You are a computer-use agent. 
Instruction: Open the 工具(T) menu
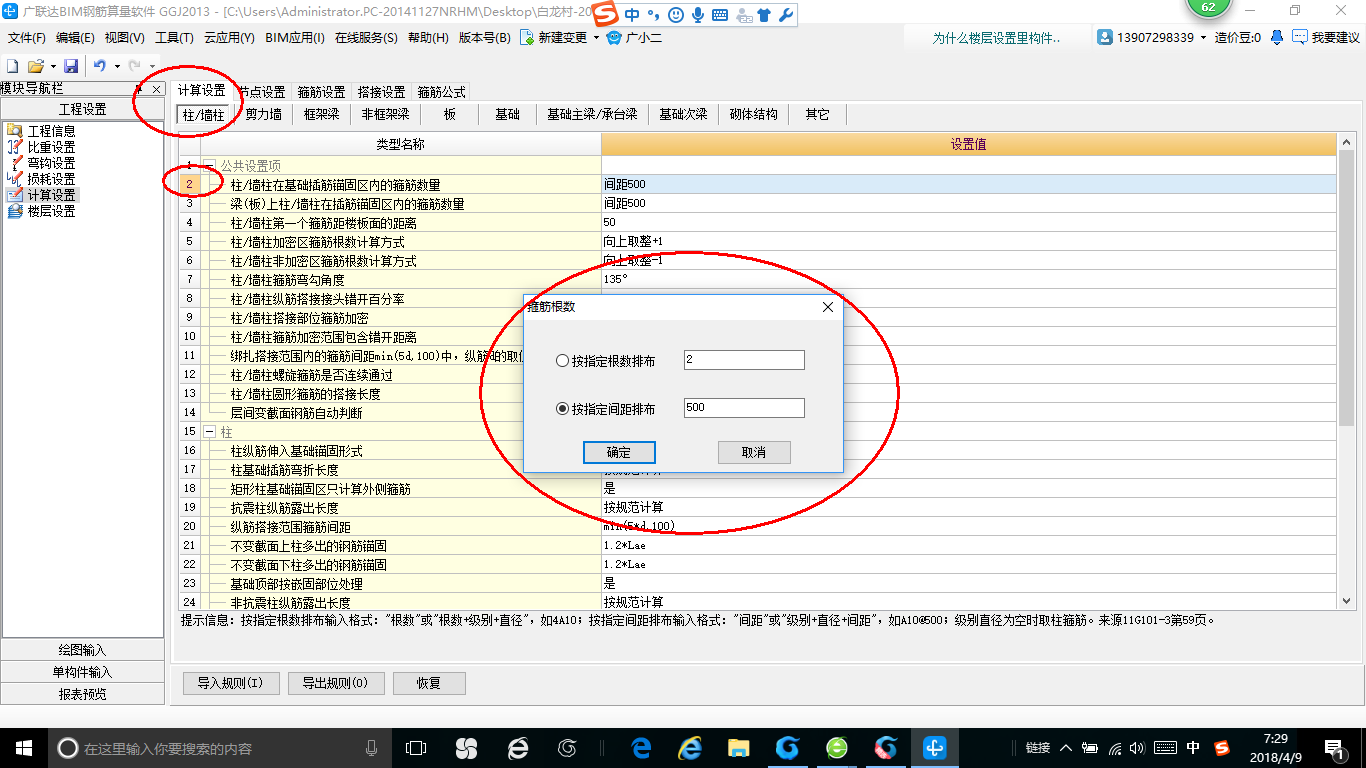[x=174, y=38]
